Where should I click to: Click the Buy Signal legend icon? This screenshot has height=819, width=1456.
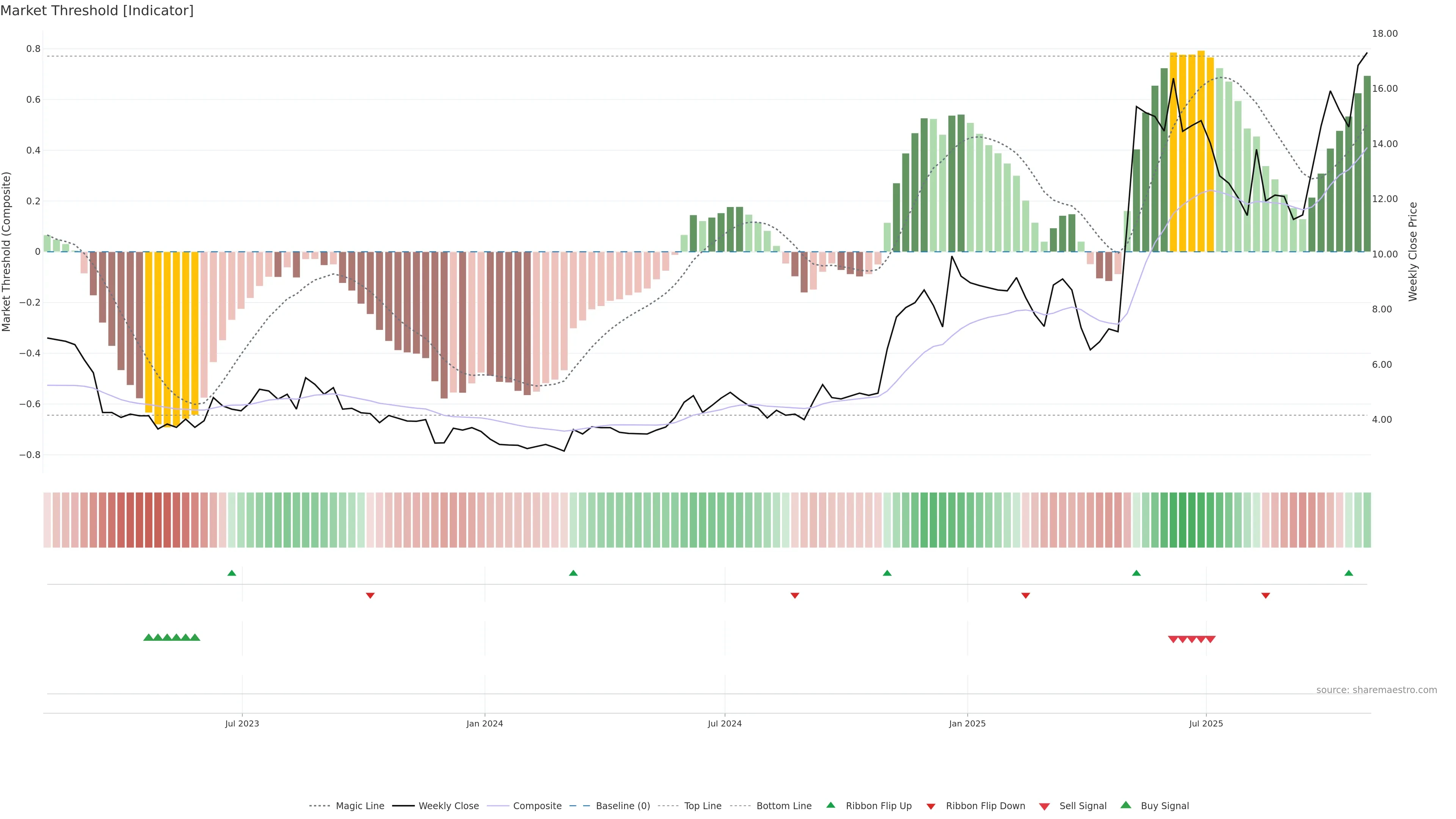pos(1125,805)
